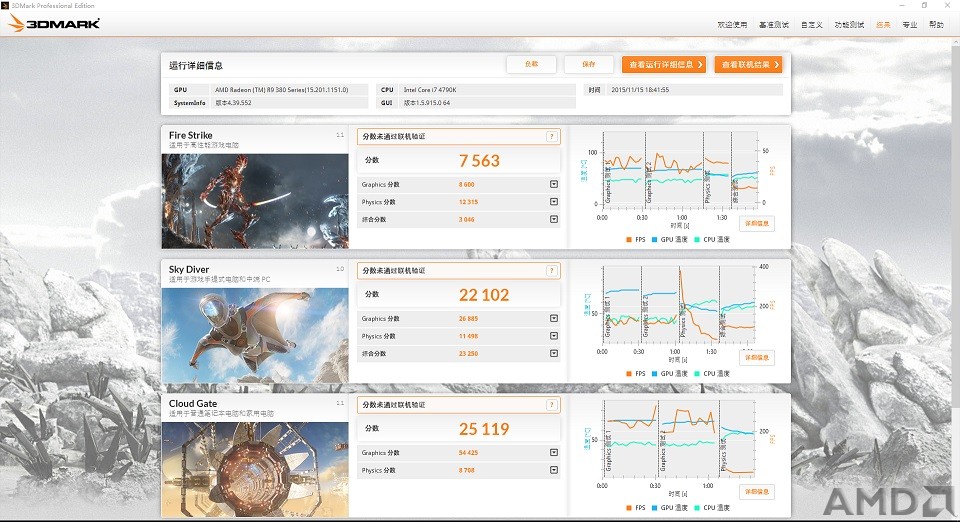Open the 功能测试 tab

point(849,24)
